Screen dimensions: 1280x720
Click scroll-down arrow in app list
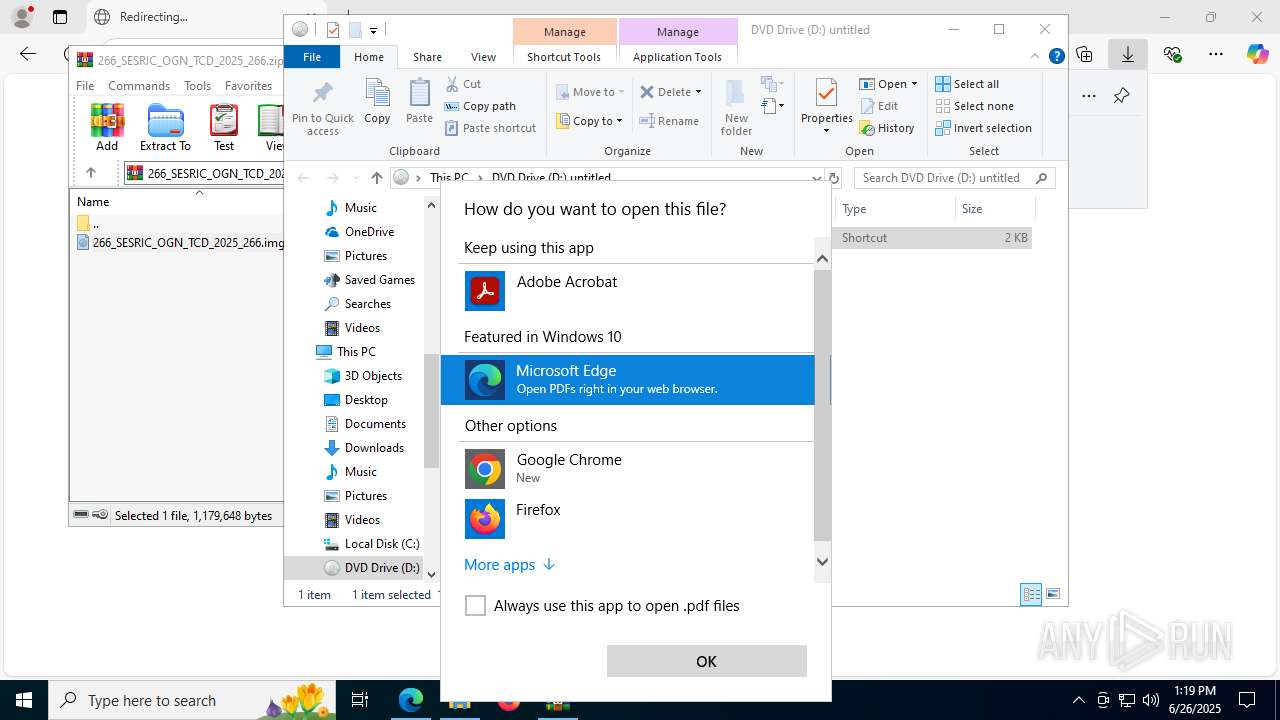[822, 561]
